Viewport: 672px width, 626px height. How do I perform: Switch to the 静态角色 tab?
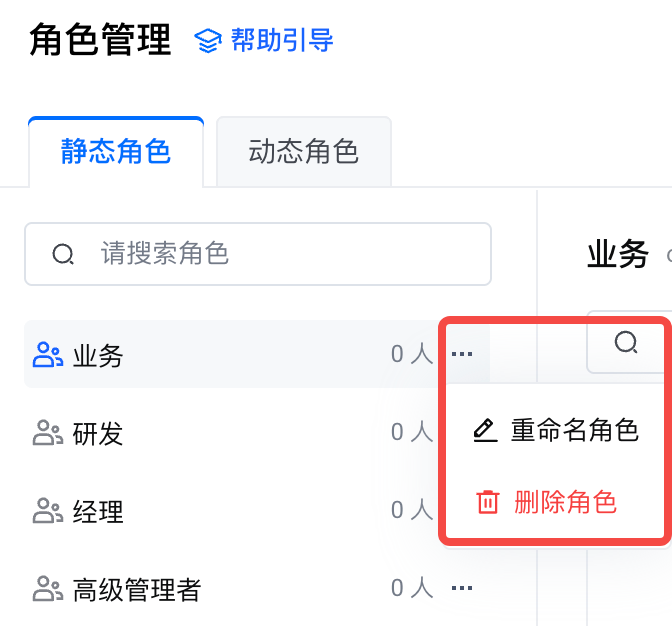(x=116, y=152)
